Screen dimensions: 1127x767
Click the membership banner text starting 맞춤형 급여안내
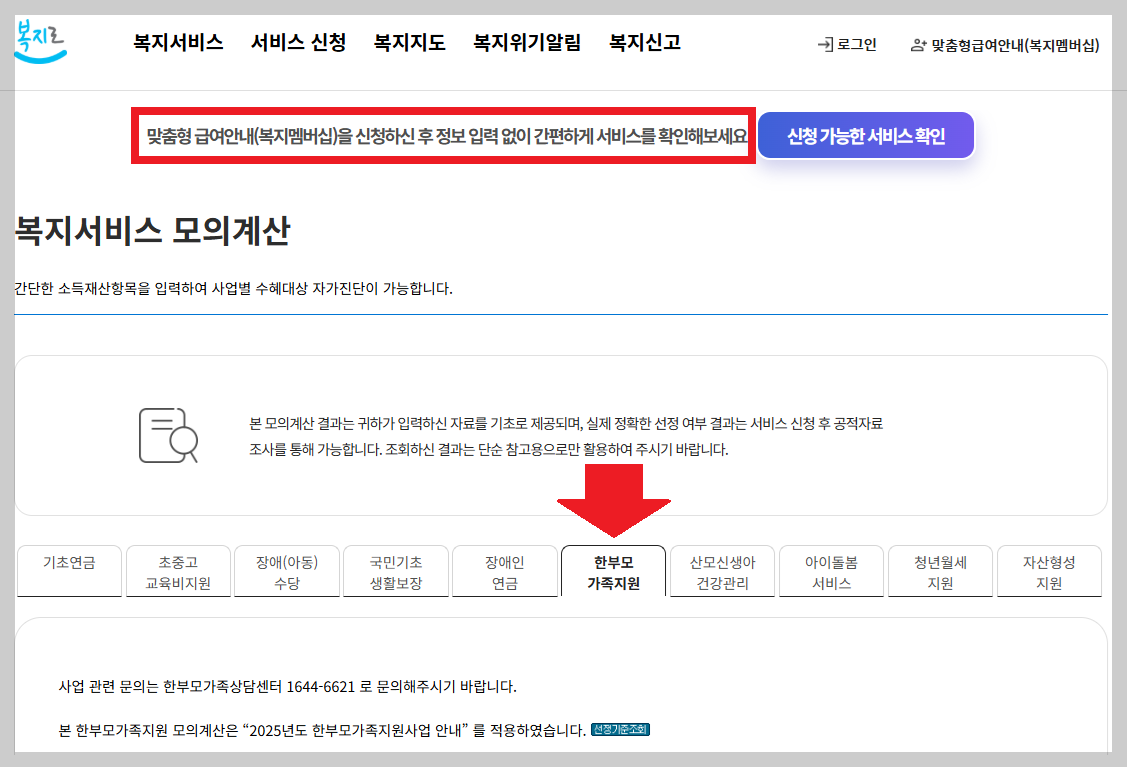[447, 136]
